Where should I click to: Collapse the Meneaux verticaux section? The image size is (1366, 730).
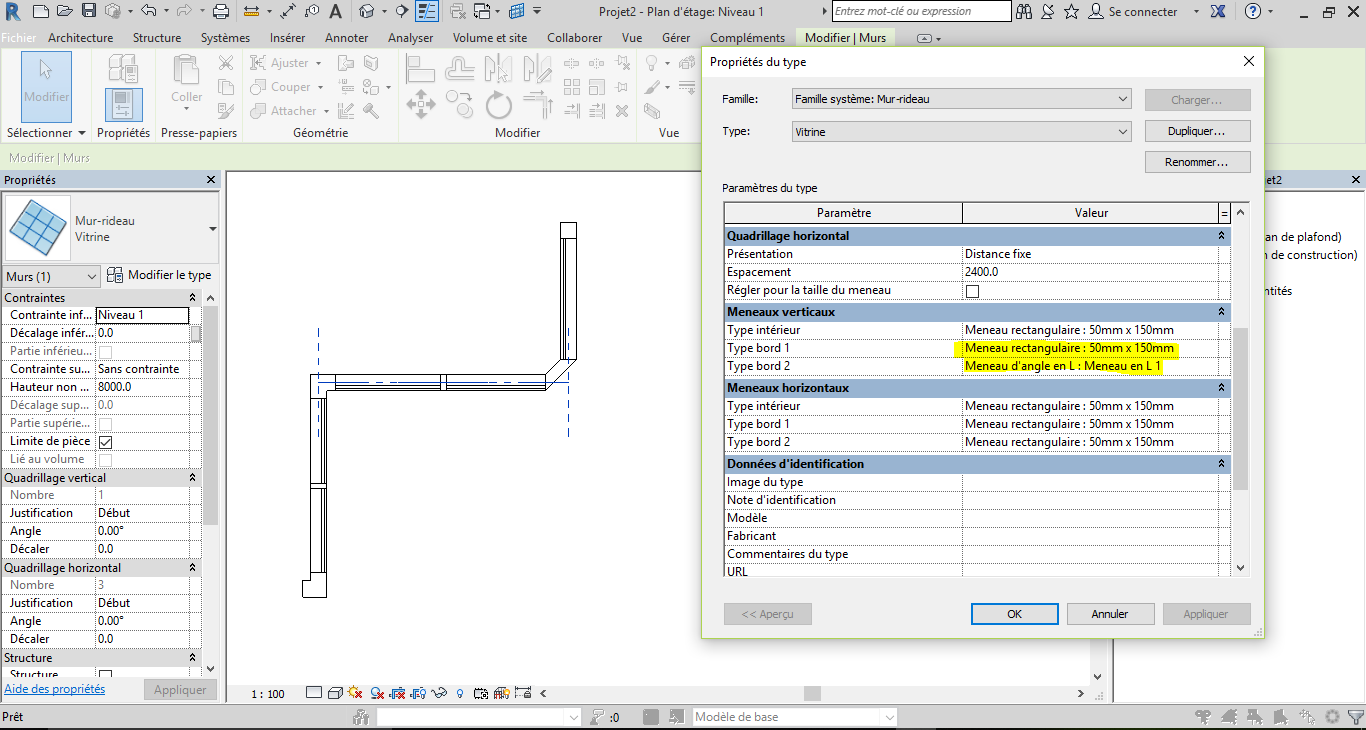(1221, 312)
